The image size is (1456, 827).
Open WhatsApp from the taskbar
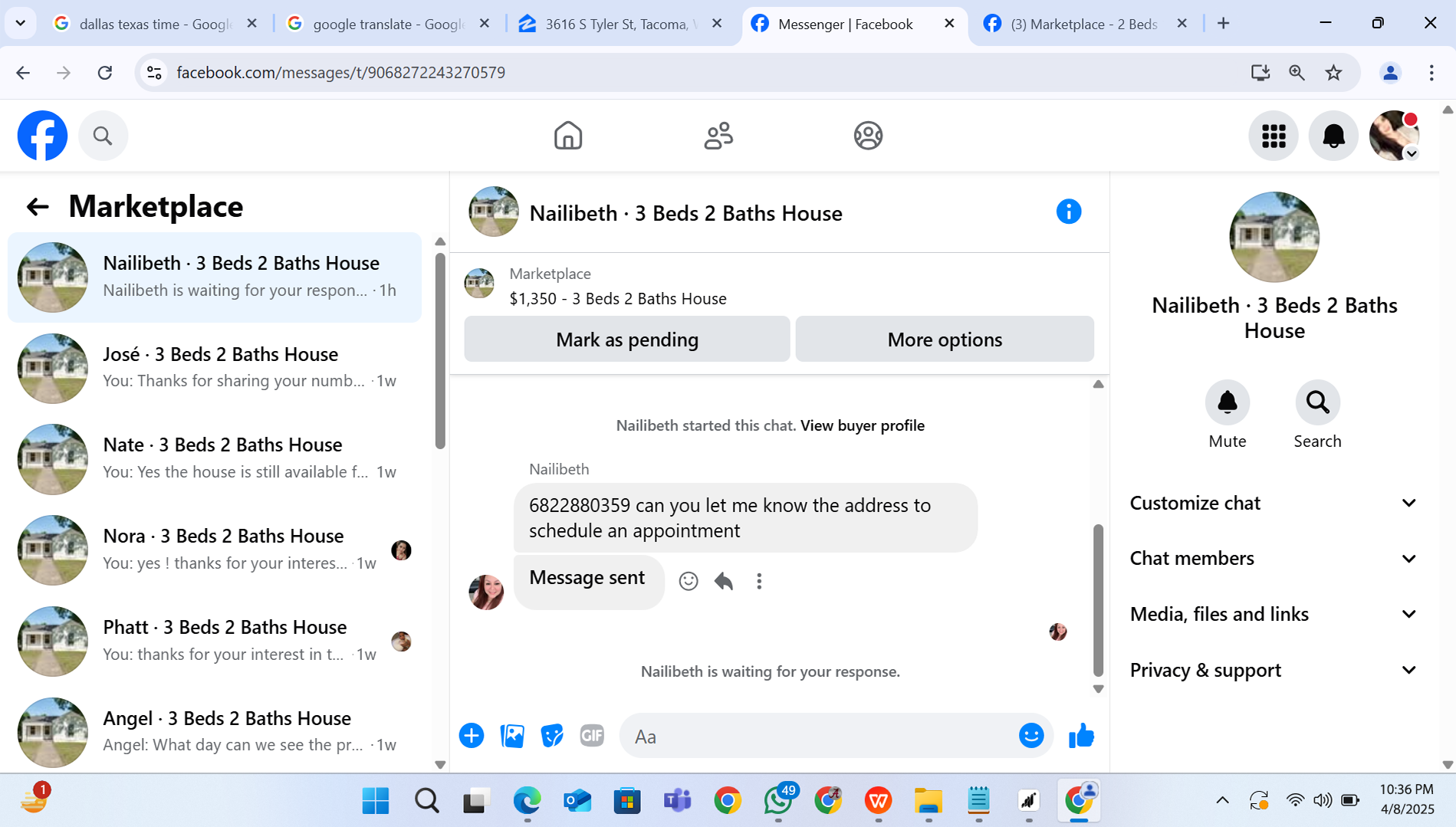coord(779,800)
